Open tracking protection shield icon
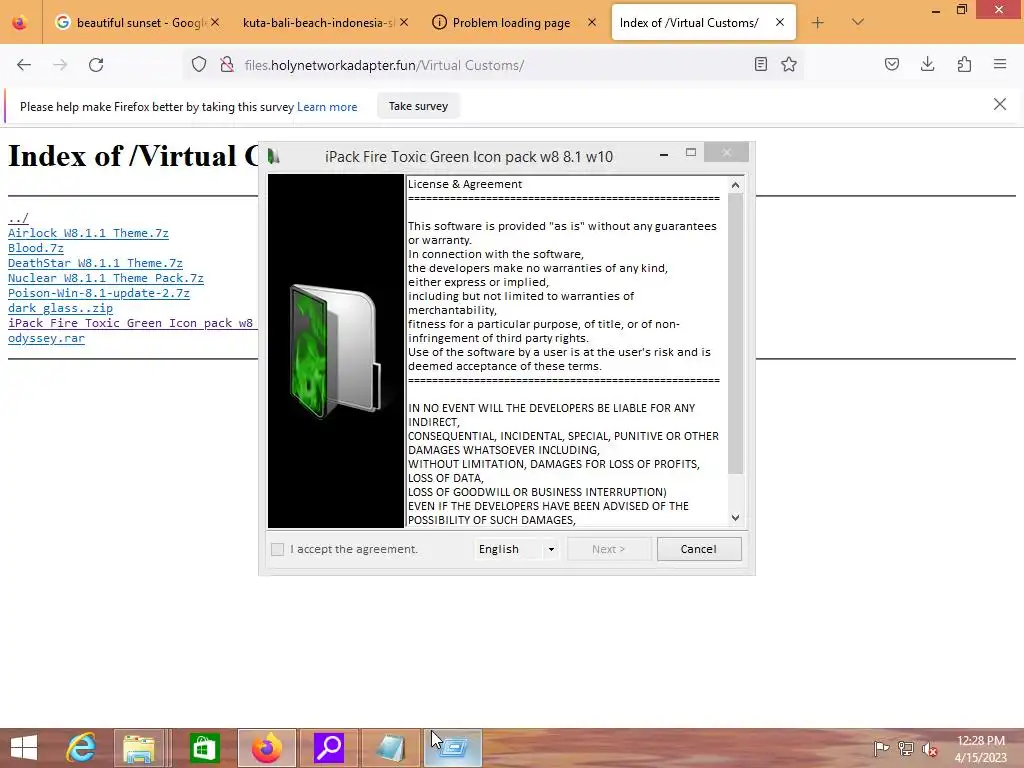Screen dimensions: 1024x768 tap(199, 65)
